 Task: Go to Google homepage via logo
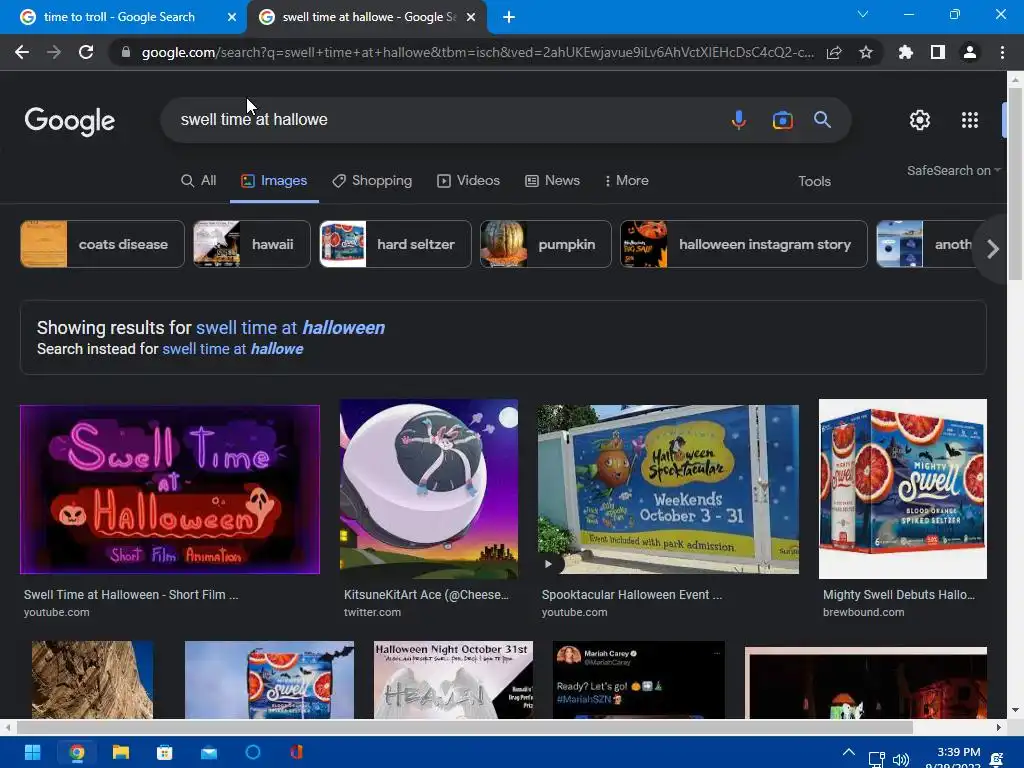70,121
